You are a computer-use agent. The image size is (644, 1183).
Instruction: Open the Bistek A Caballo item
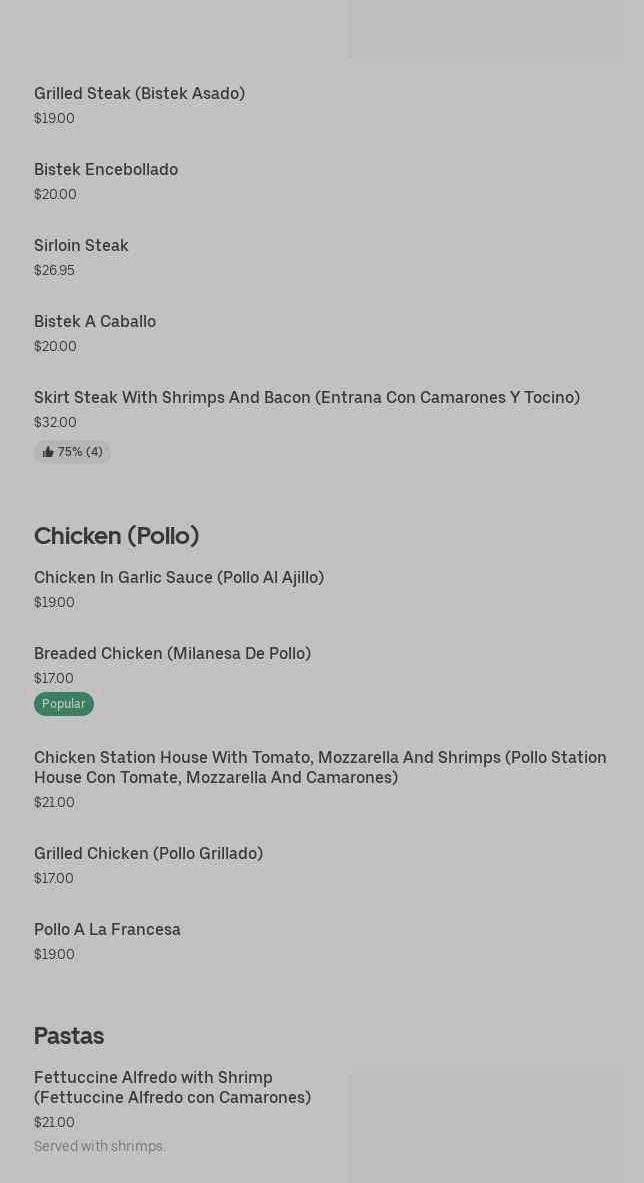coord(95,321)
